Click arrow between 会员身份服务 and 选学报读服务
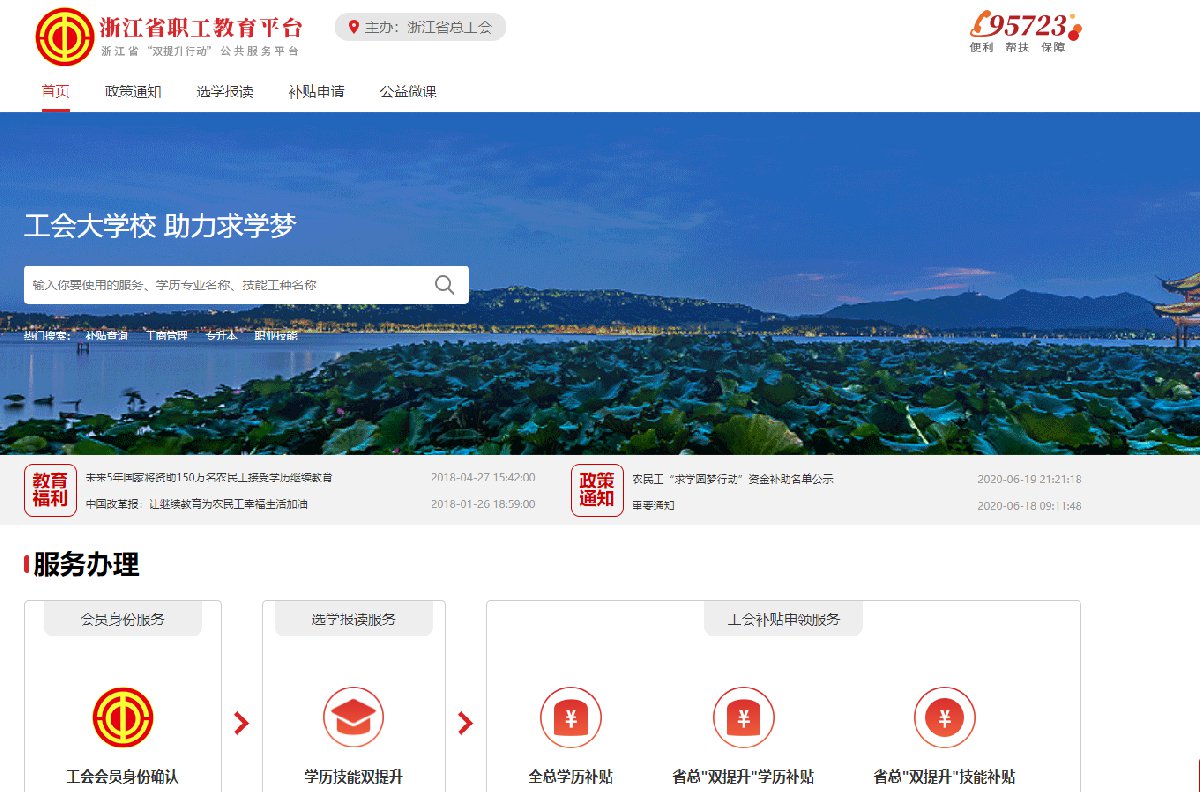This screenshot has width=1200, height=792. pos(241,723)
